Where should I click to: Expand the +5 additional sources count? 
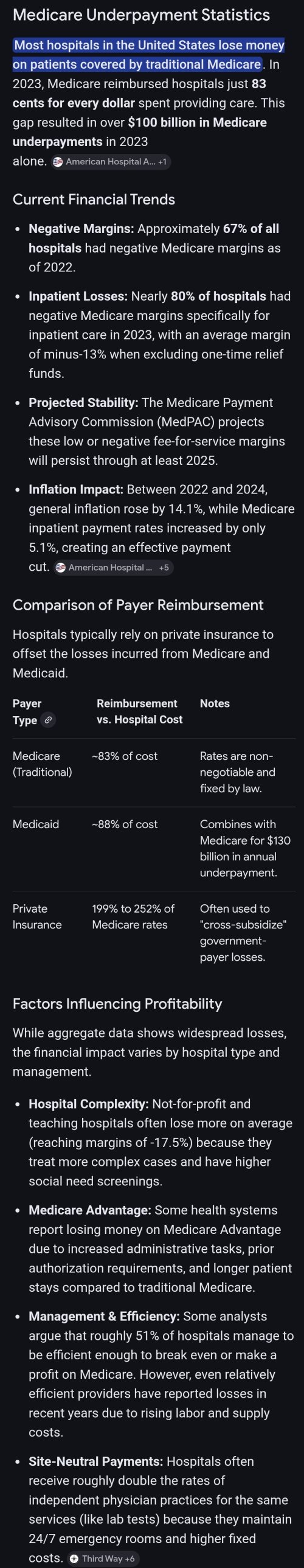click(x=164, y=567)
